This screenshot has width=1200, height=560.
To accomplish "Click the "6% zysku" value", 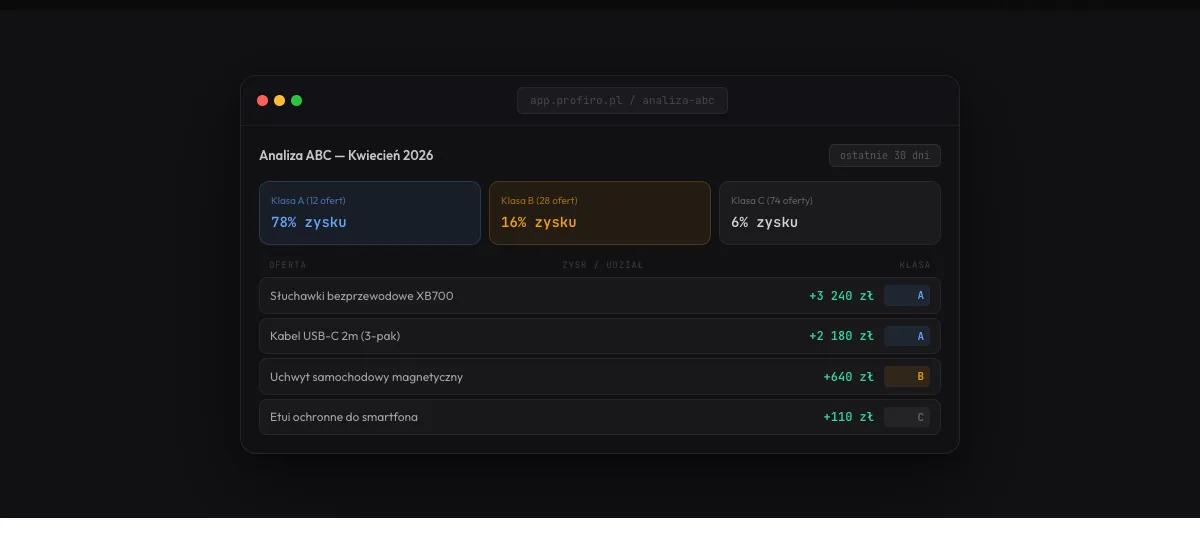I will point(765,222).
